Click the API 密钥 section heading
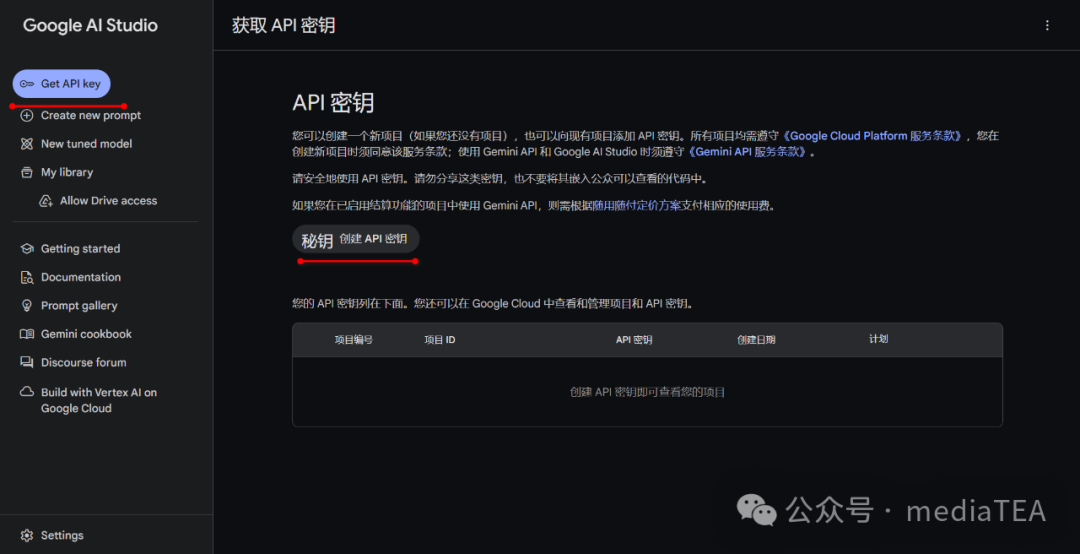Image resolution: width=1080 pixels, height=554 pixels. tap(333, 103)
